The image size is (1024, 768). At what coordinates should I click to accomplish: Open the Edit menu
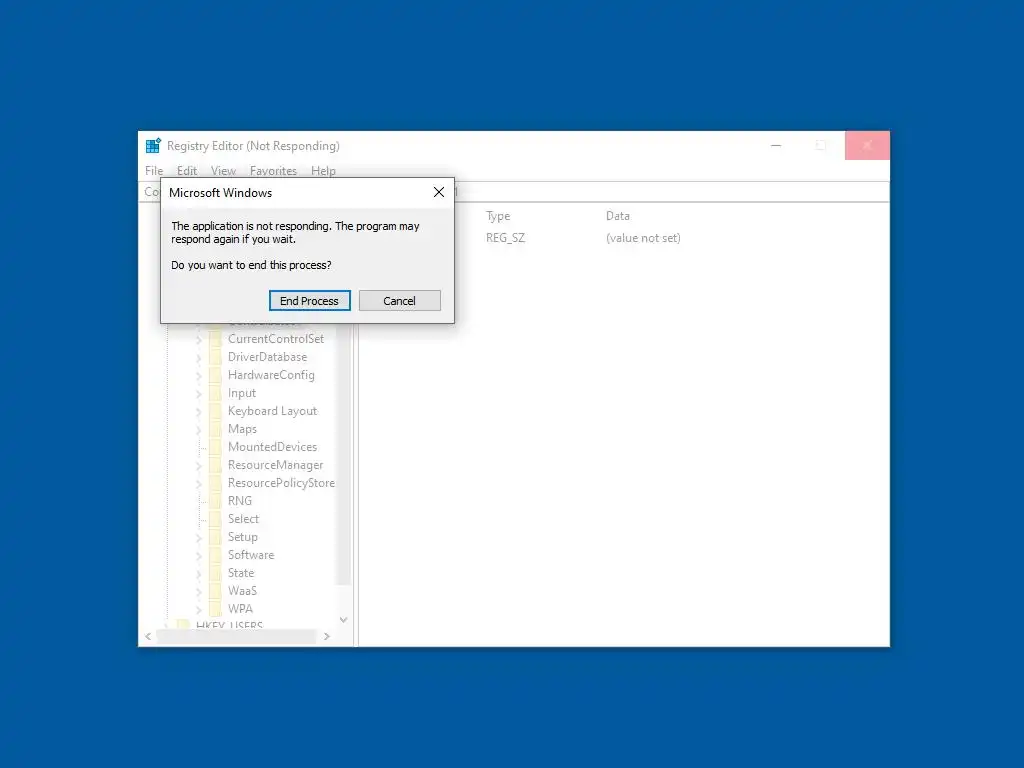coord(187,170)
